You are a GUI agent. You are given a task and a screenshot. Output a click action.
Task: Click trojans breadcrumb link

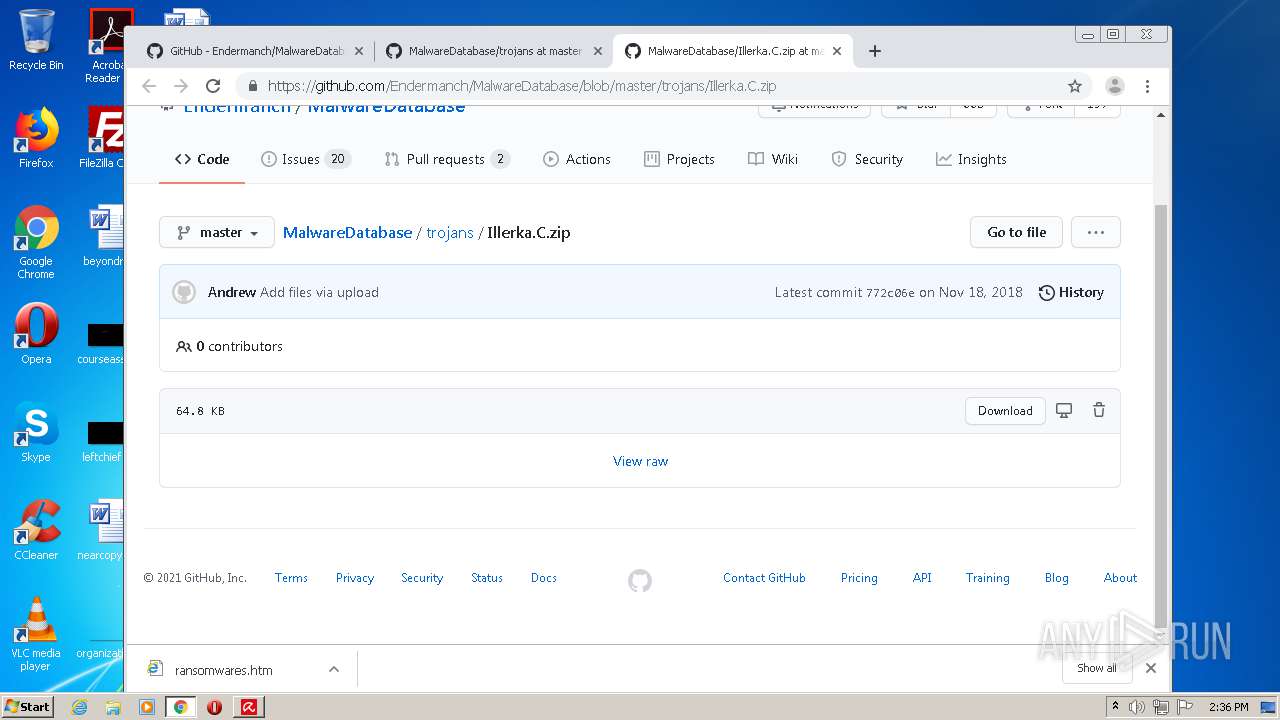(x=450, y=232)
